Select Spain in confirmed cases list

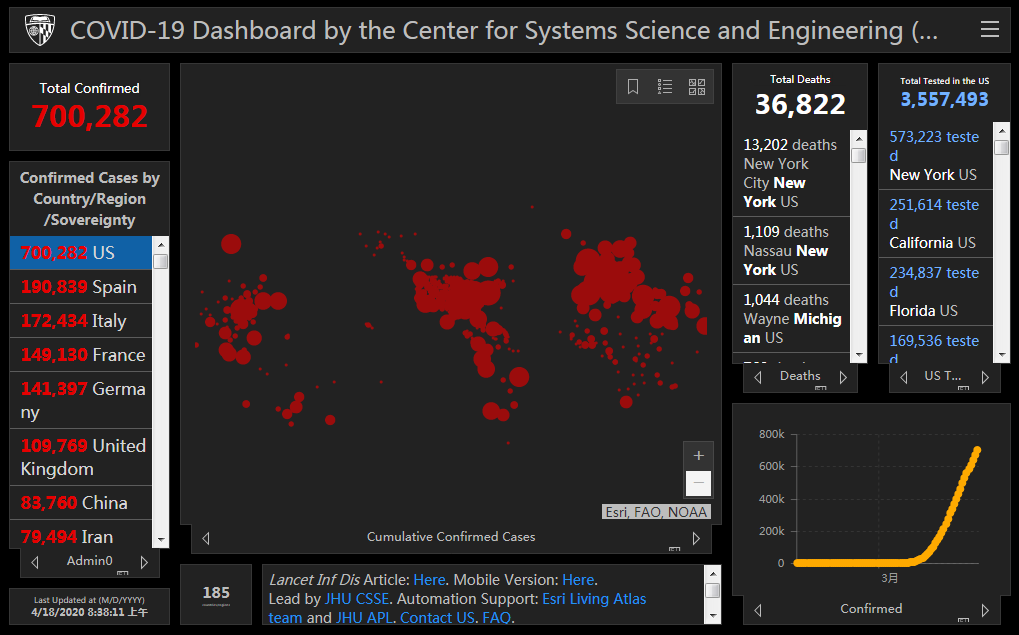point(80,287)
